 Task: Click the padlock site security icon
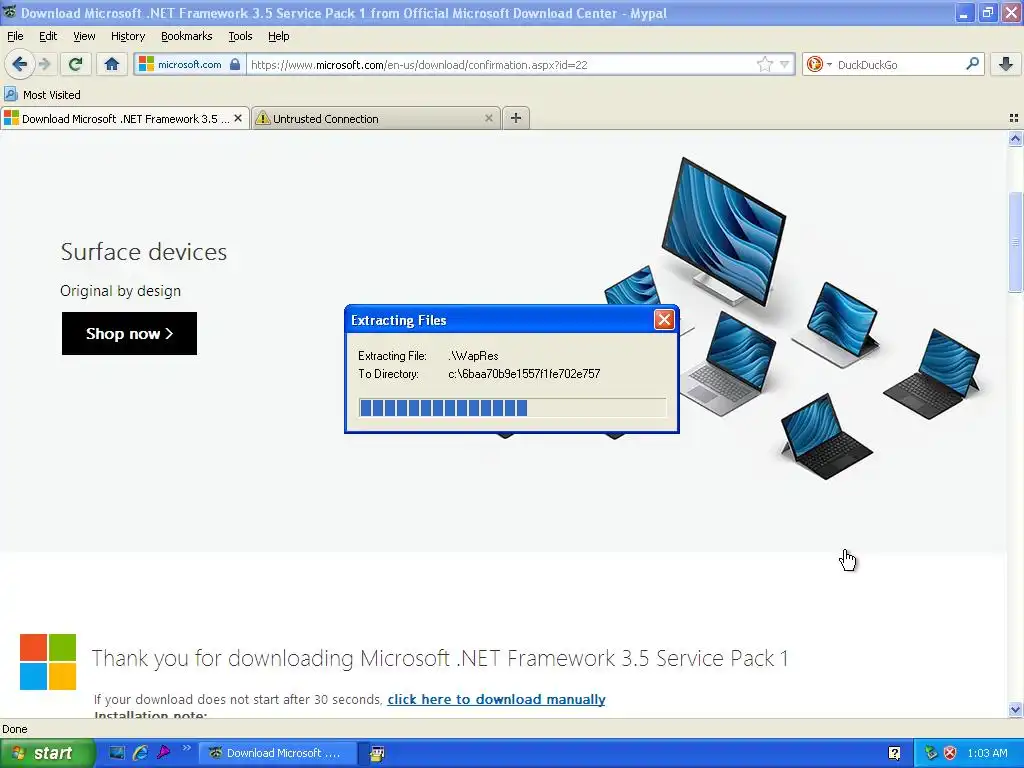(x=235, y=64)
